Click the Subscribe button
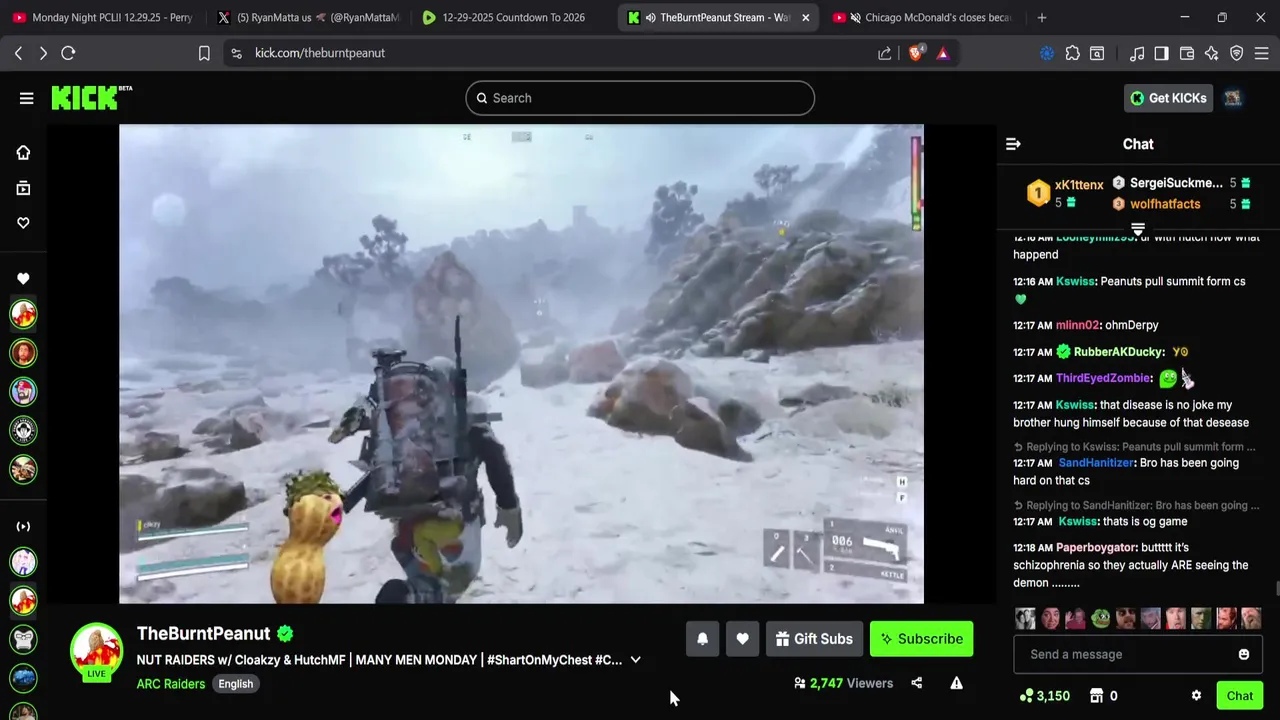Viewport: 1280px width, 720px height. [921, 639]
